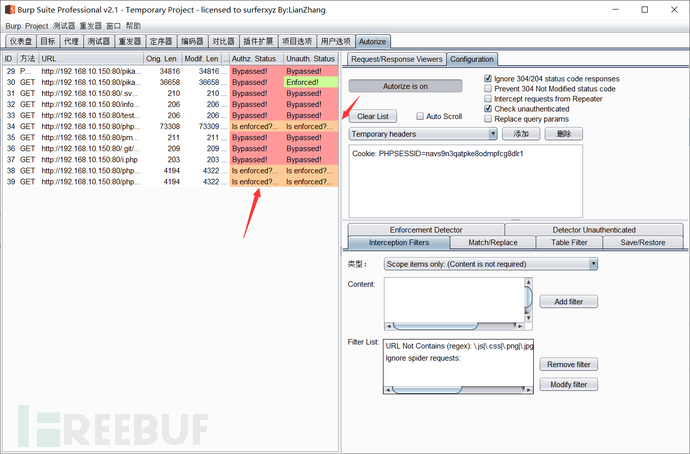The width and height of the screenshot is (690, 454).
Task: Sort by the Authz. Status column header
Action: (x=256, y=59)
